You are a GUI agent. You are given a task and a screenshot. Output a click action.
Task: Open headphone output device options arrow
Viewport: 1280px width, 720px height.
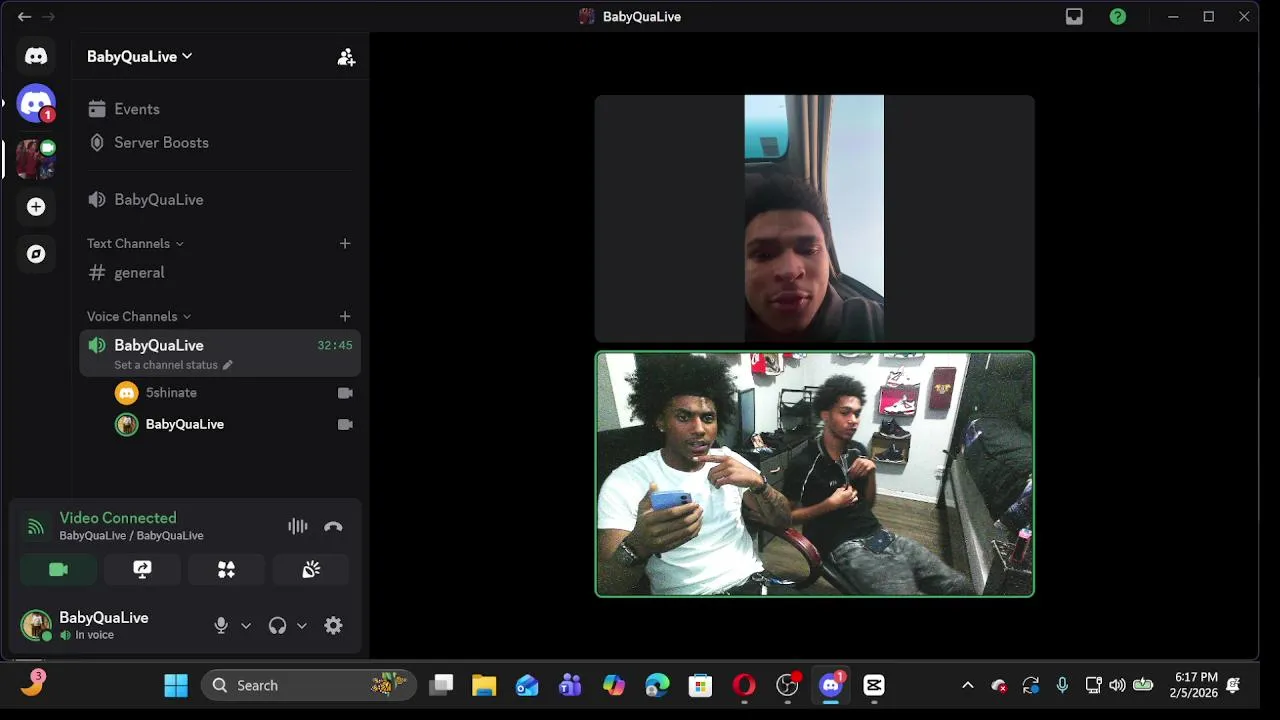click(302, 626)
